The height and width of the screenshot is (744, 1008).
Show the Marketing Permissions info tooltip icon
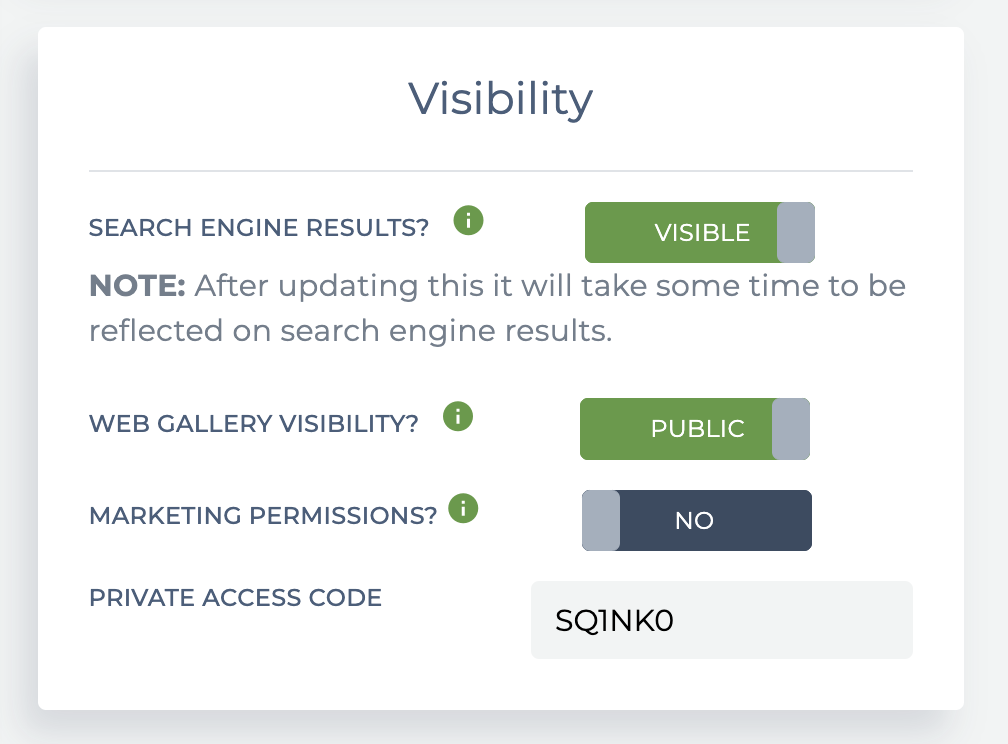463,509
